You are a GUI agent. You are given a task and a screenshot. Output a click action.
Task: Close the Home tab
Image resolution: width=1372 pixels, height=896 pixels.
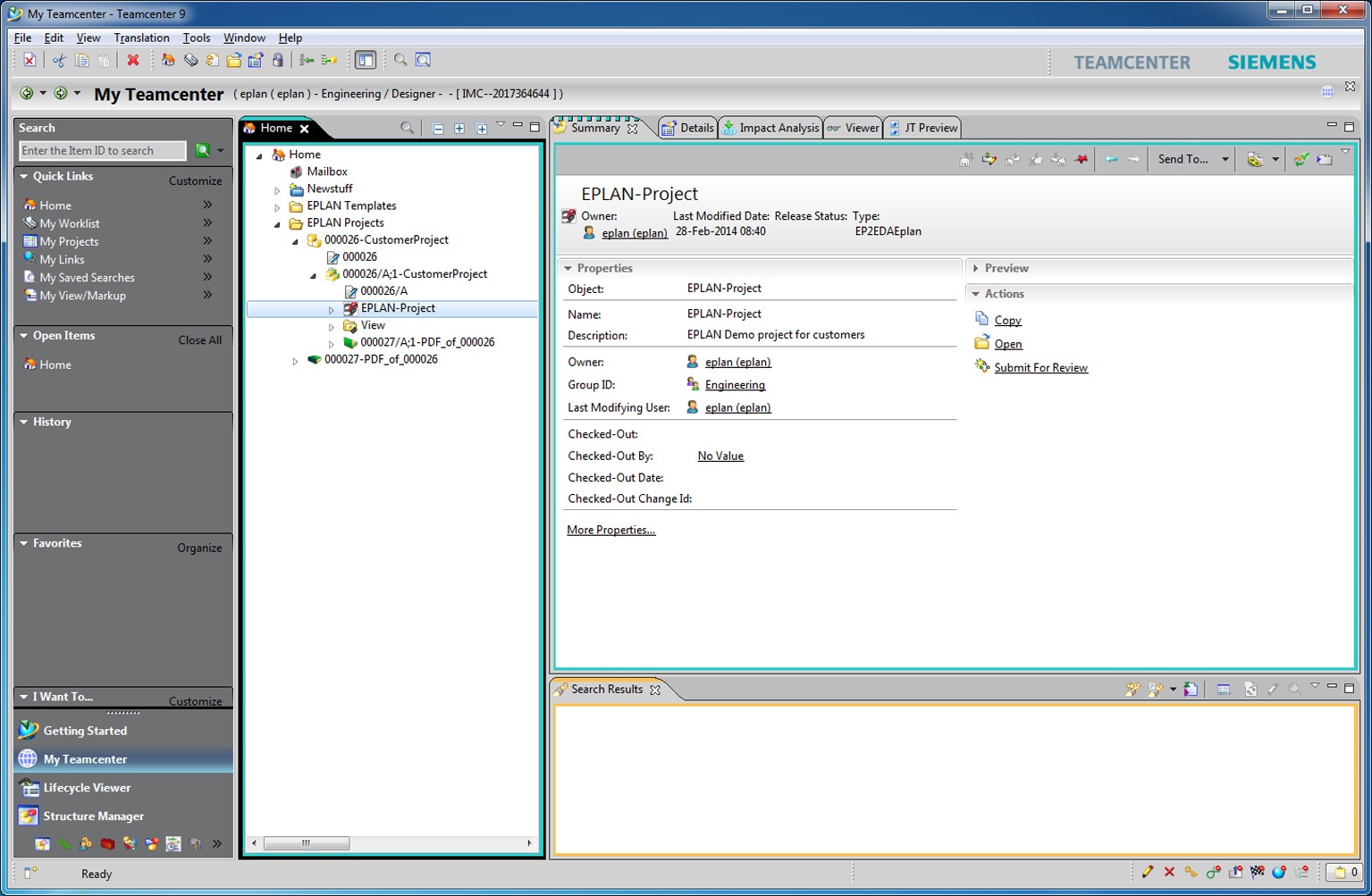[305, 129]
